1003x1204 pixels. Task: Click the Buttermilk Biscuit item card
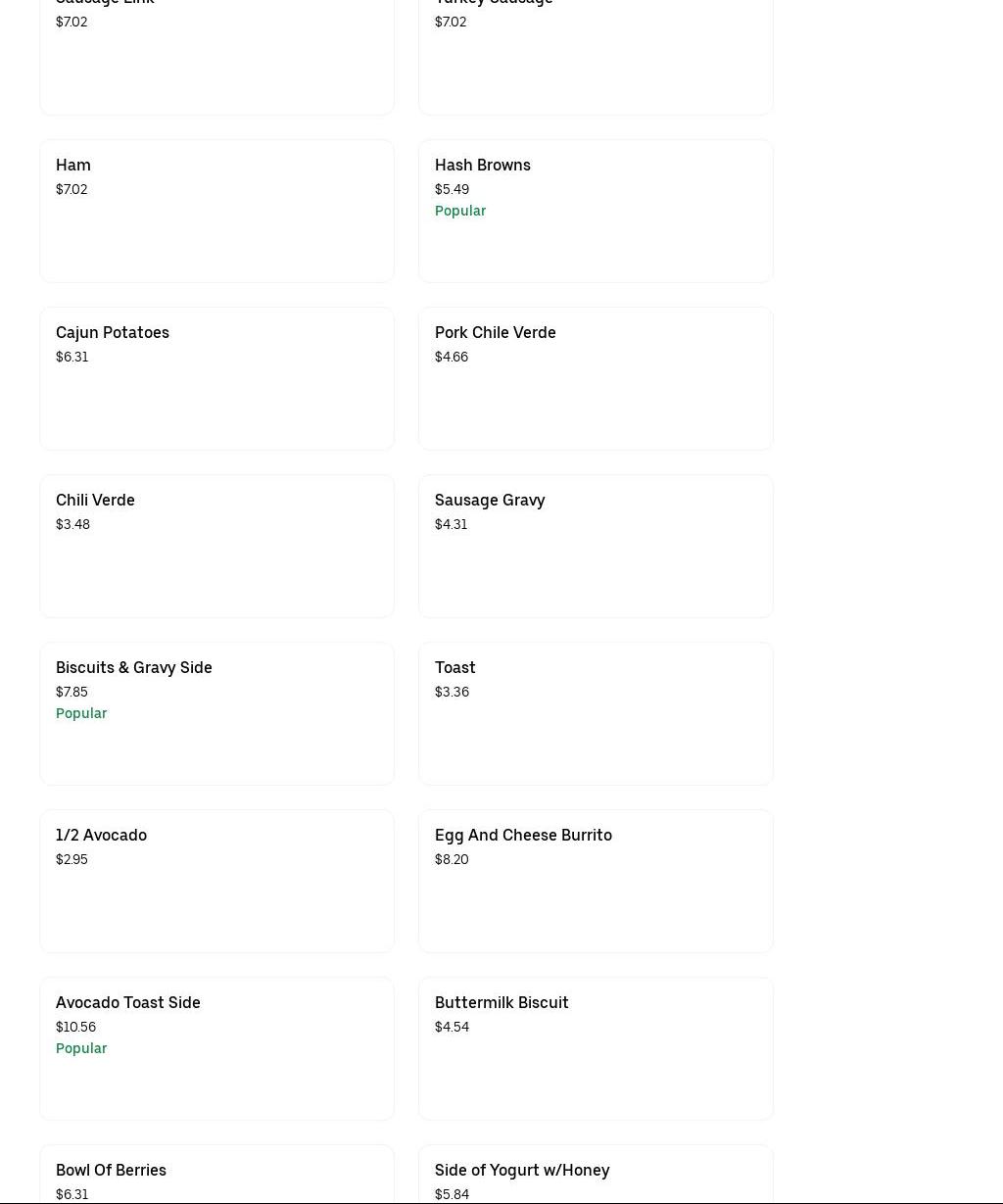[x=596, y=1048]
